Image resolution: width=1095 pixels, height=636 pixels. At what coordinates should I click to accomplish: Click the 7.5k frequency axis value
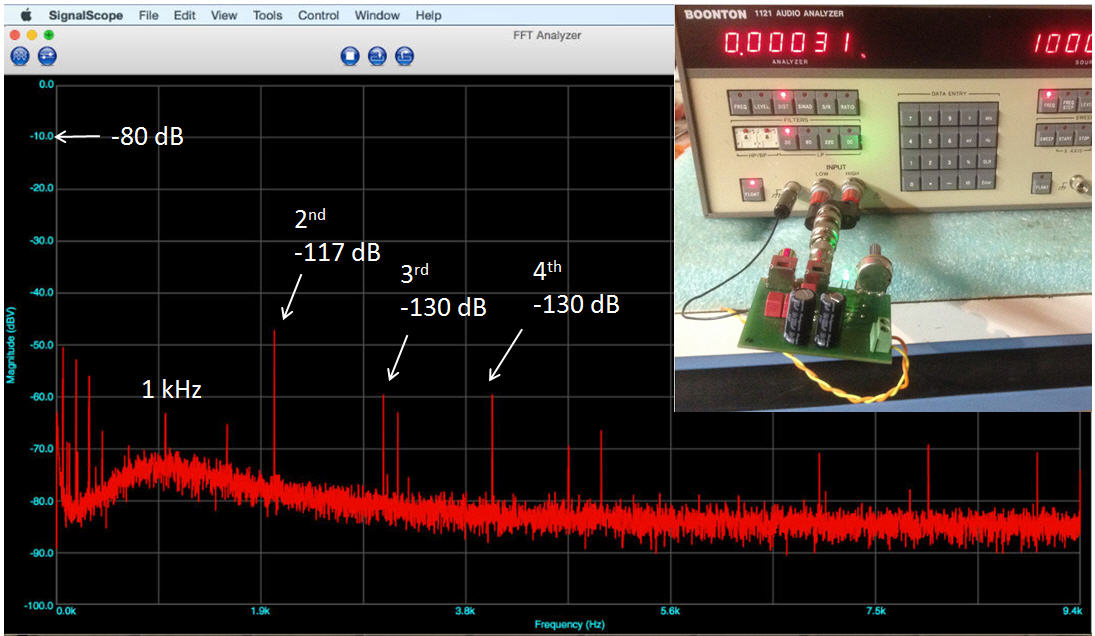point(876,611)
